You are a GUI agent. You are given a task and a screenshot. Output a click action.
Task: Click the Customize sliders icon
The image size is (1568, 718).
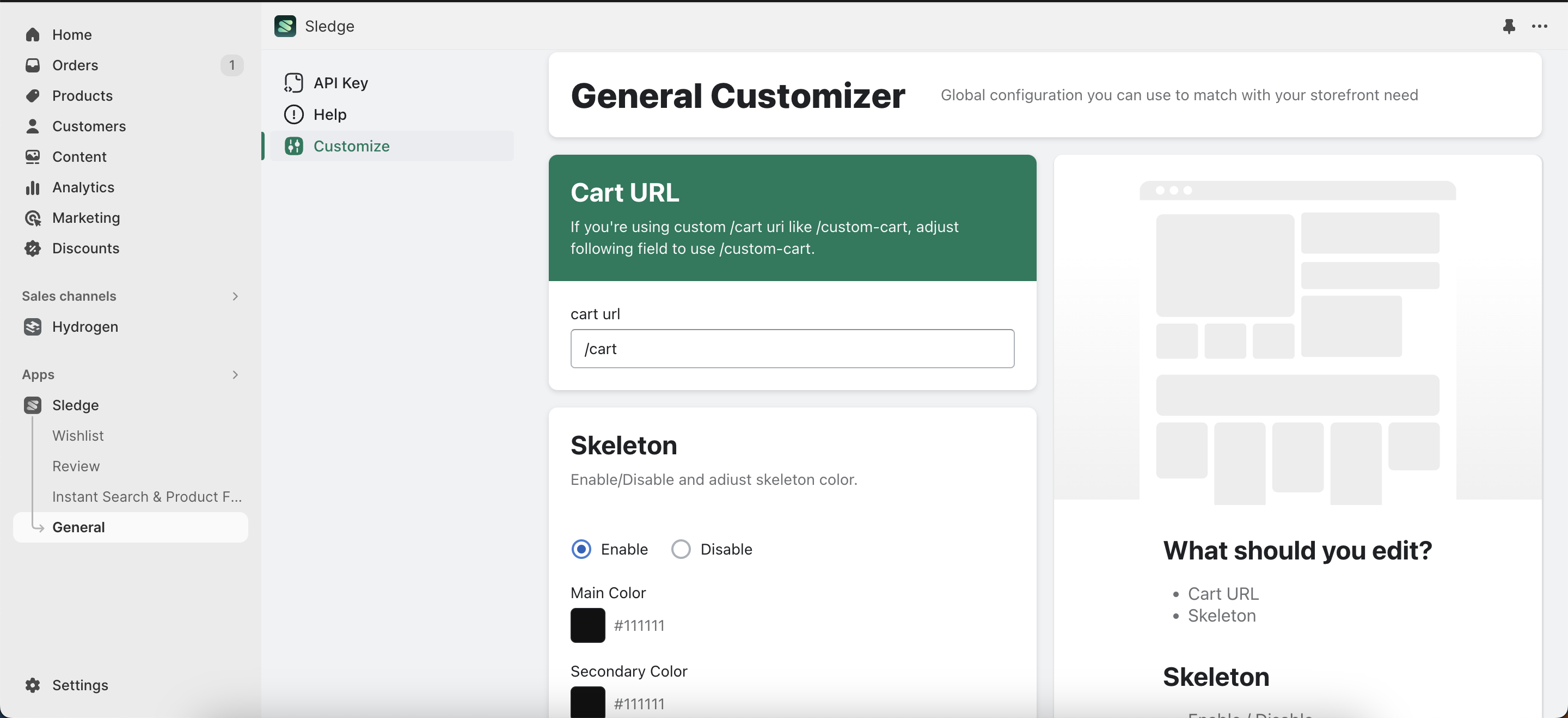[x=293, y=146]
